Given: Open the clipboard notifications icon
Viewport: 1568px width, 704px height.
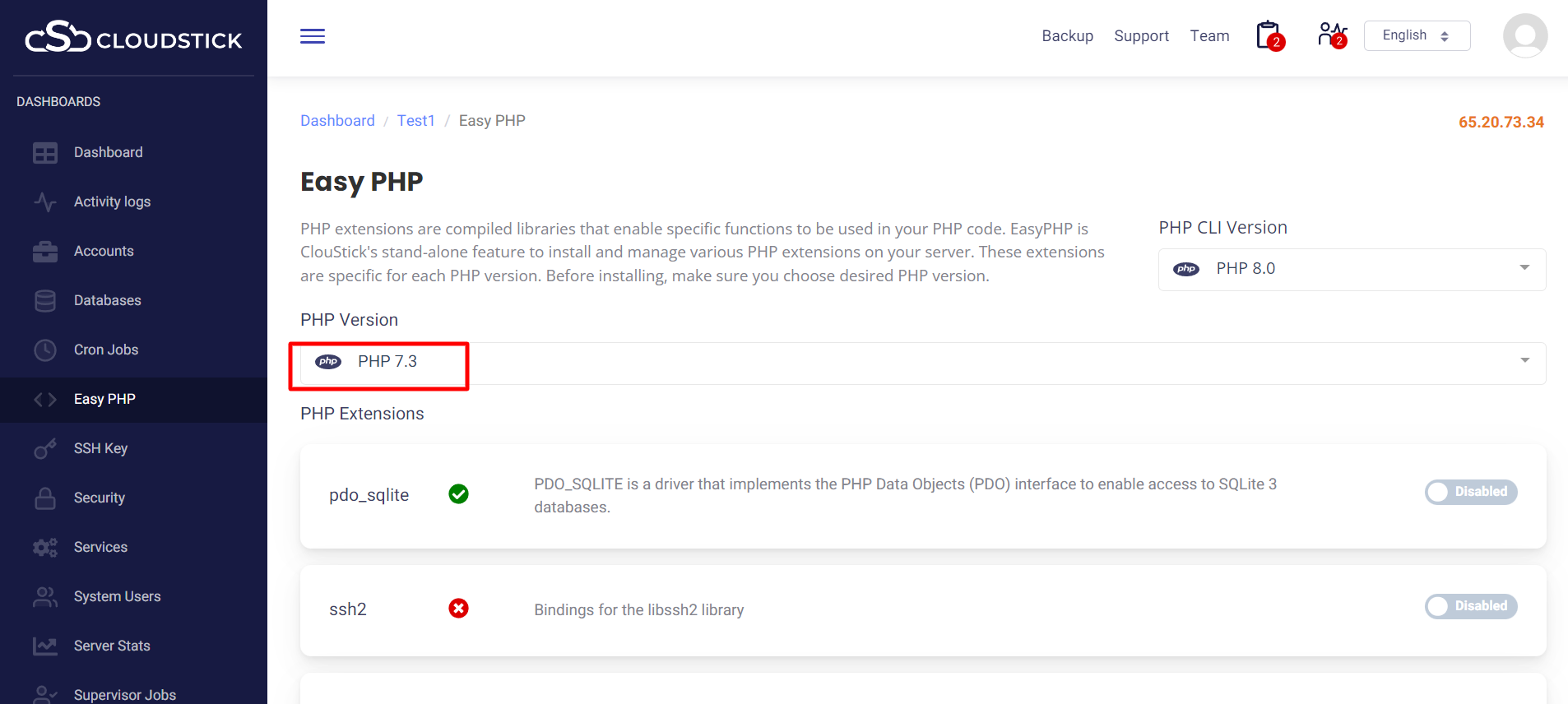Looking at the screenshot, I should pos(1269,35).
